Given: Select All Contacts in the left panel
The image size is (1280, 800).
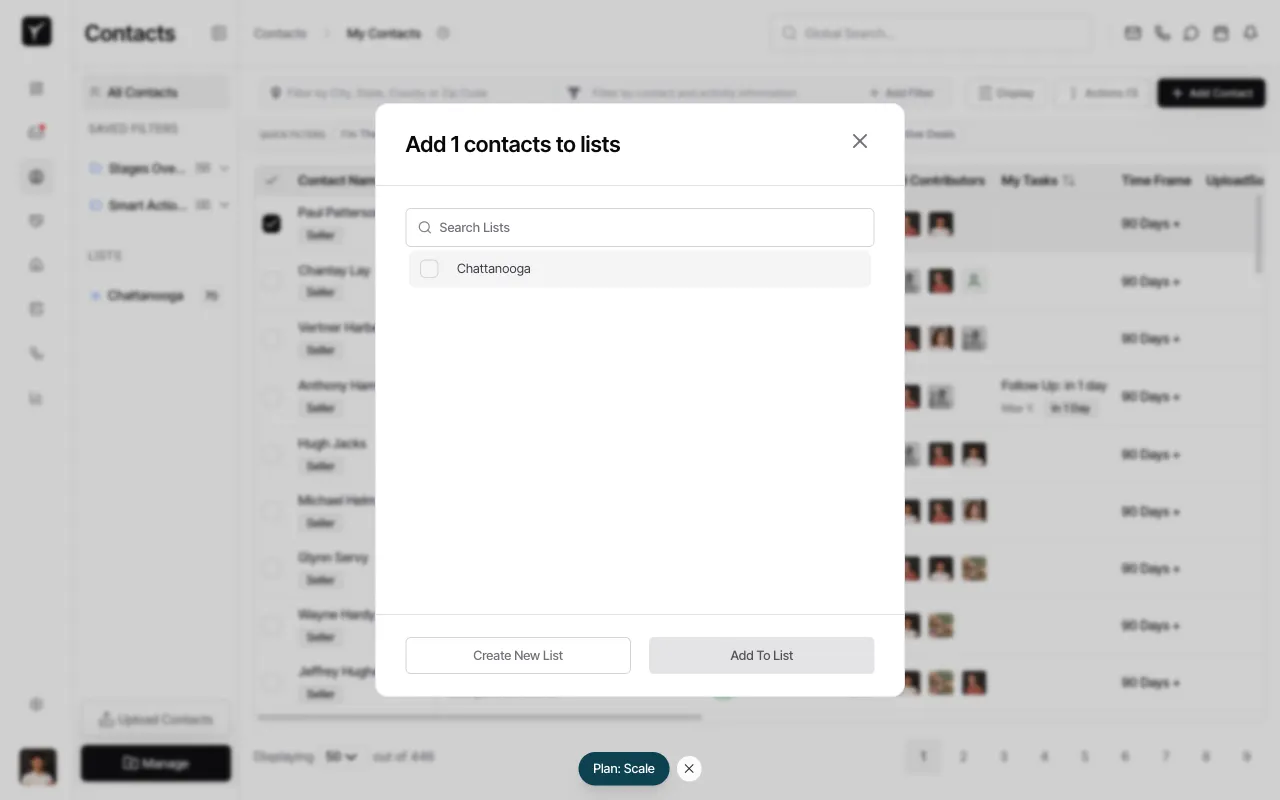Looking at the screenshot, I should (x=140, y=92).
